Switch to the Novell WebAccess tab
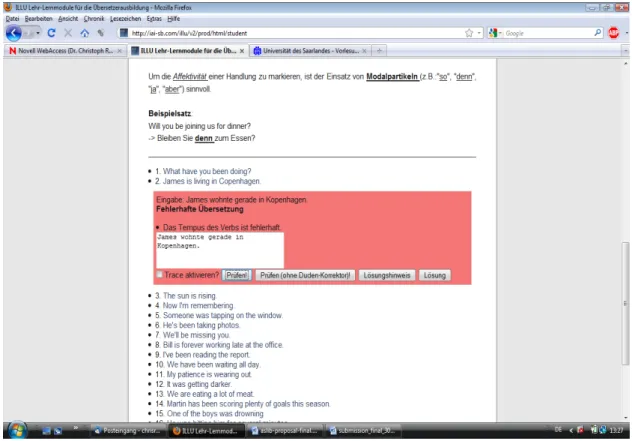The width and height of the screenshot is (632, 441). pos(64,51)
